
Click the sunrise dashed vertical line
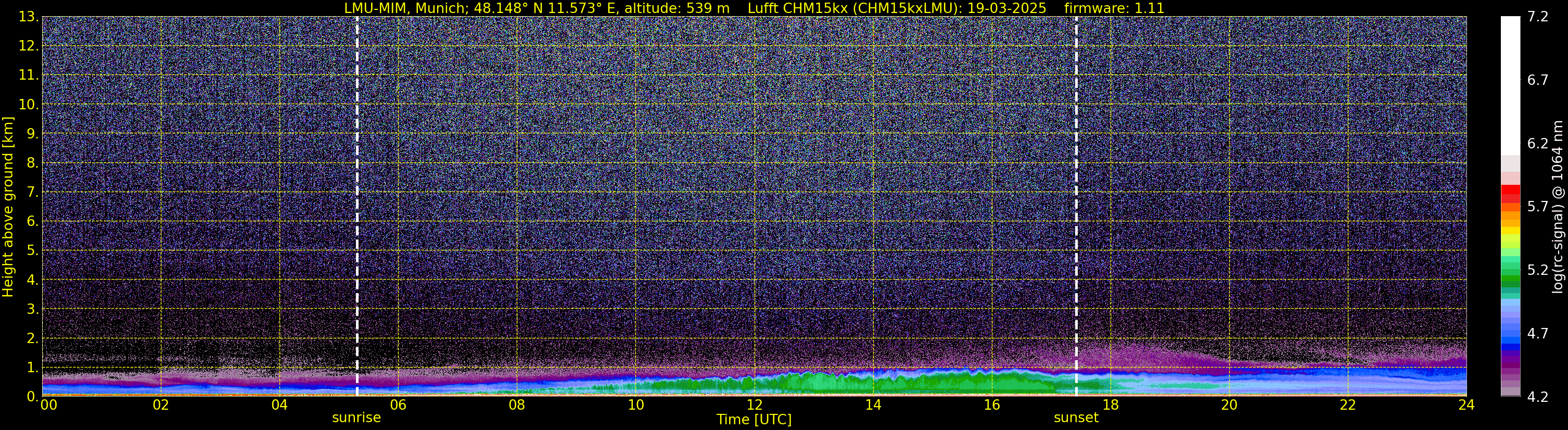point(356,206)
